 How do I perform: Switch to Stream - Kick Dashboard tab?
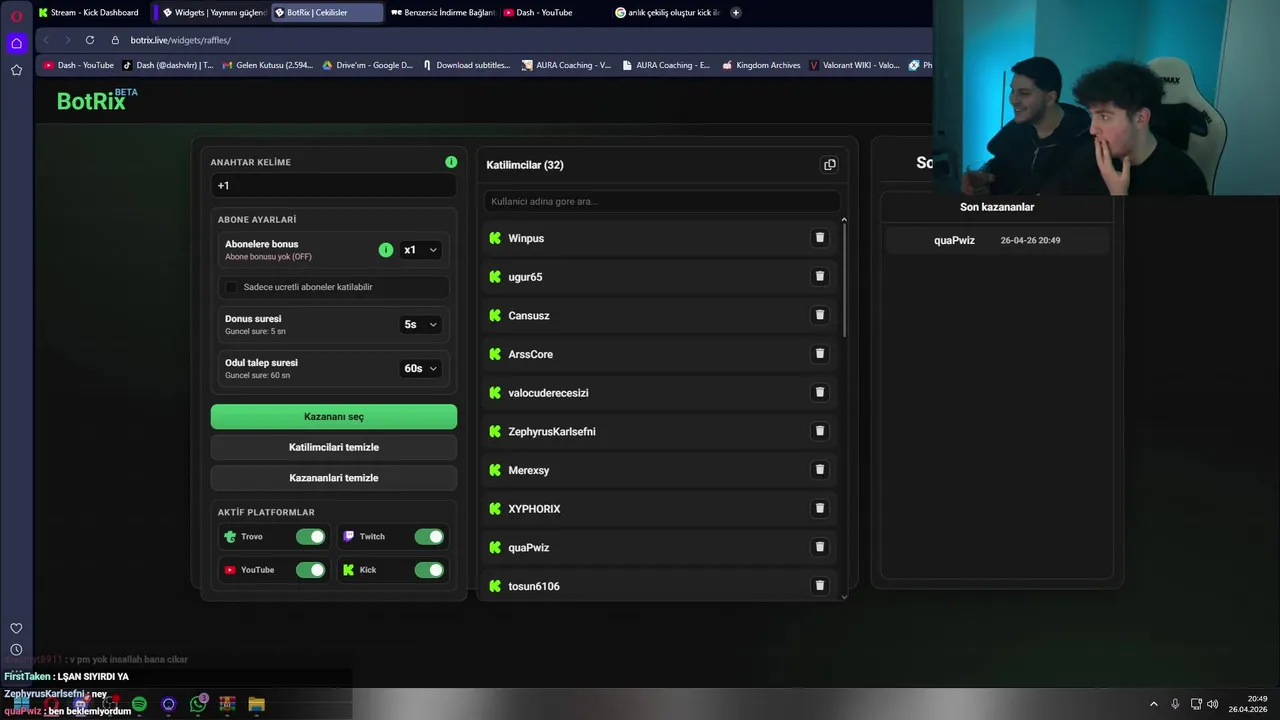pos(90,13)
